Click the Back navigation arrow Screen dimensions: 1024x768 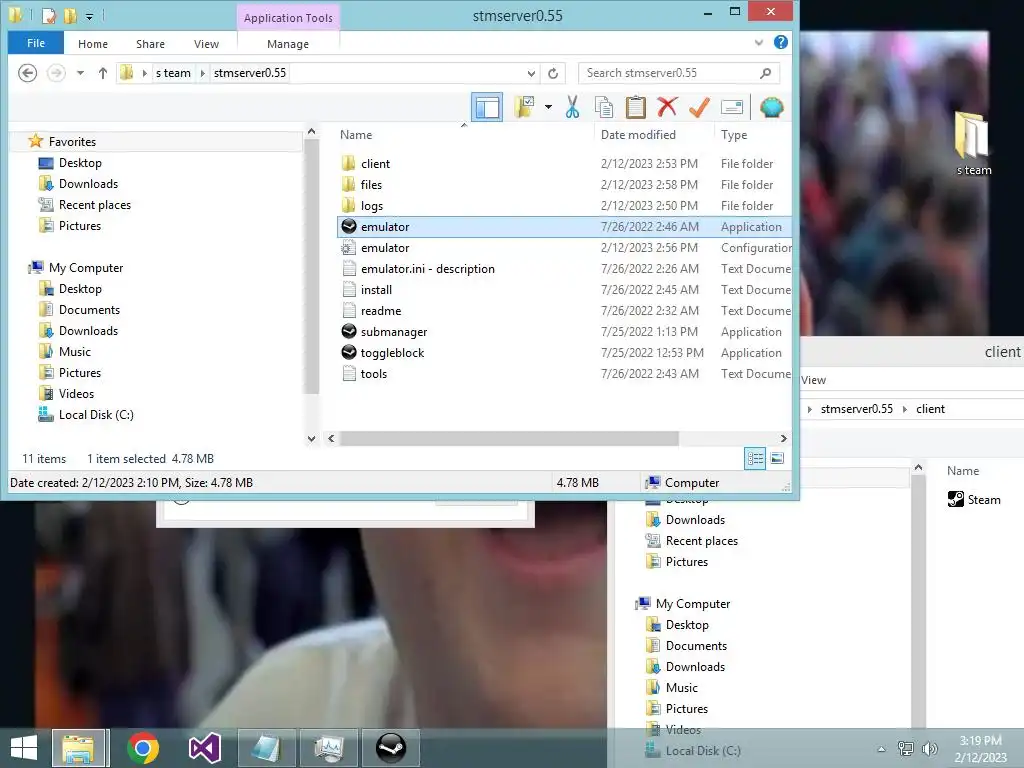(27, 72)
